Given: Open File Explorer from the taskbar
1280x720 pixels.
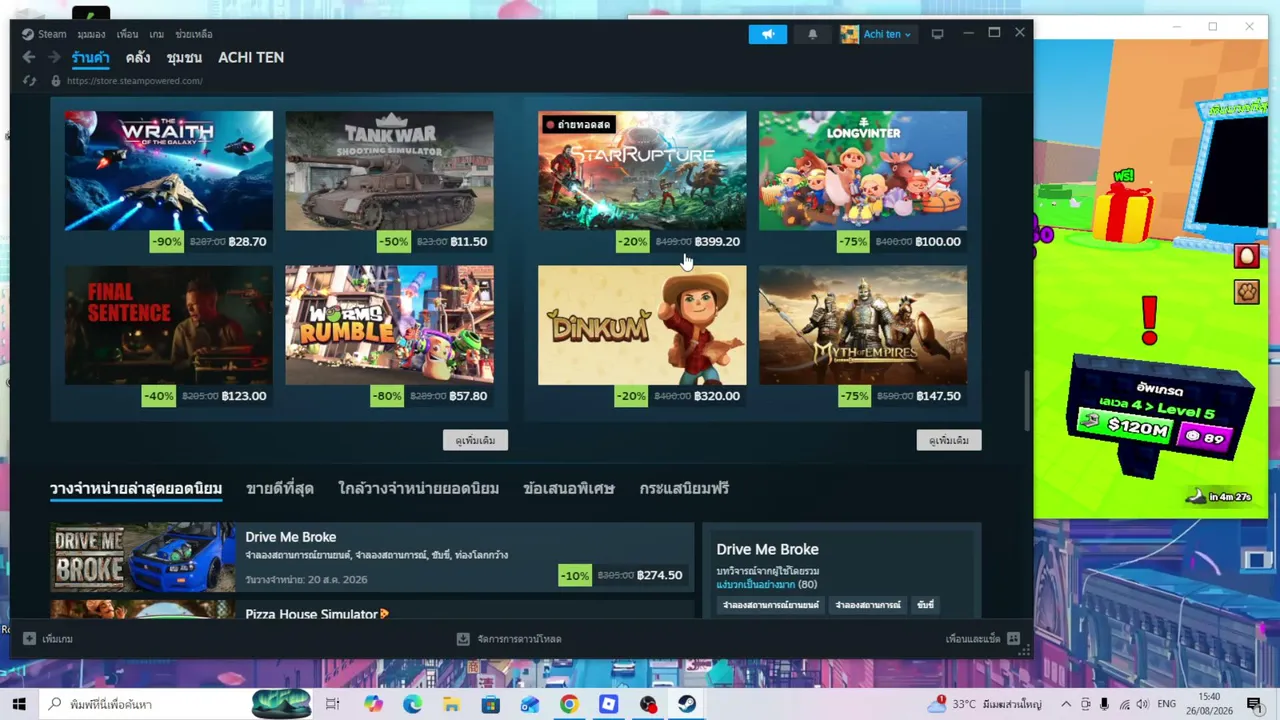Looking at the screenshot, I should [451, 704].
